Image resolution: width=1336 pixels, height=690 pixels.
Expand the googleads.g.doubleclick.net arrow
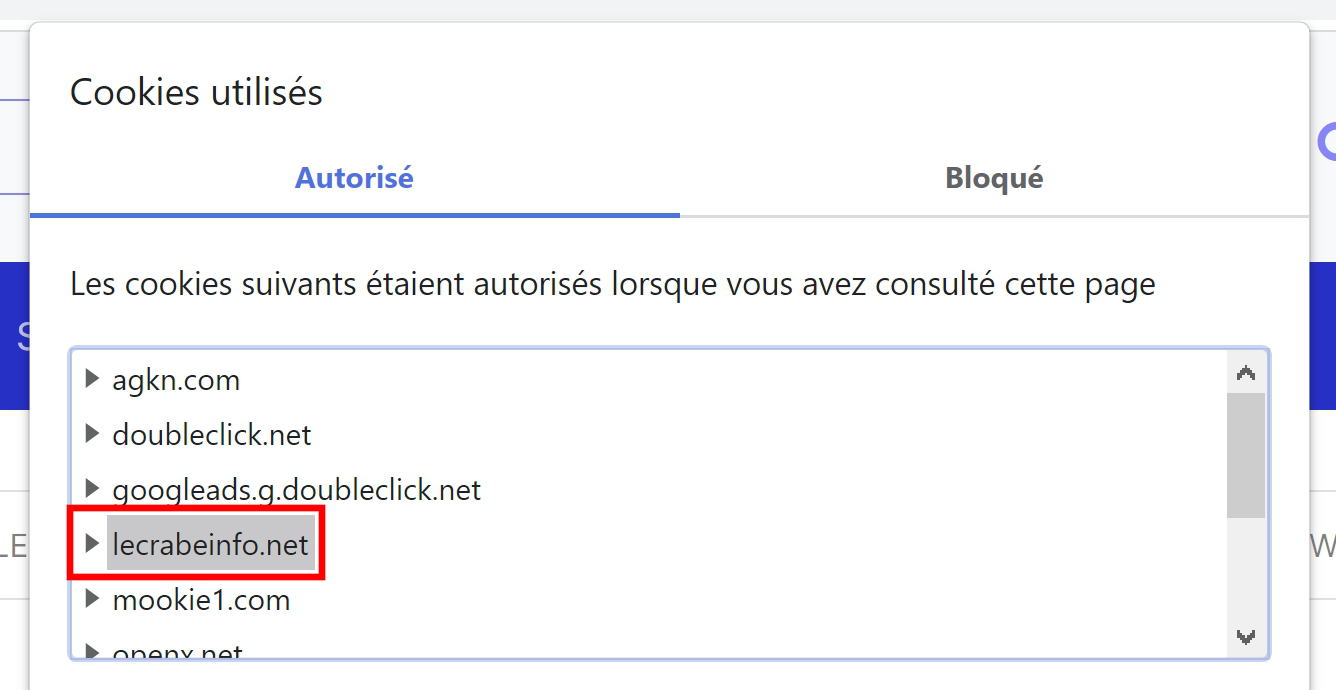click(x=92, y=489)
